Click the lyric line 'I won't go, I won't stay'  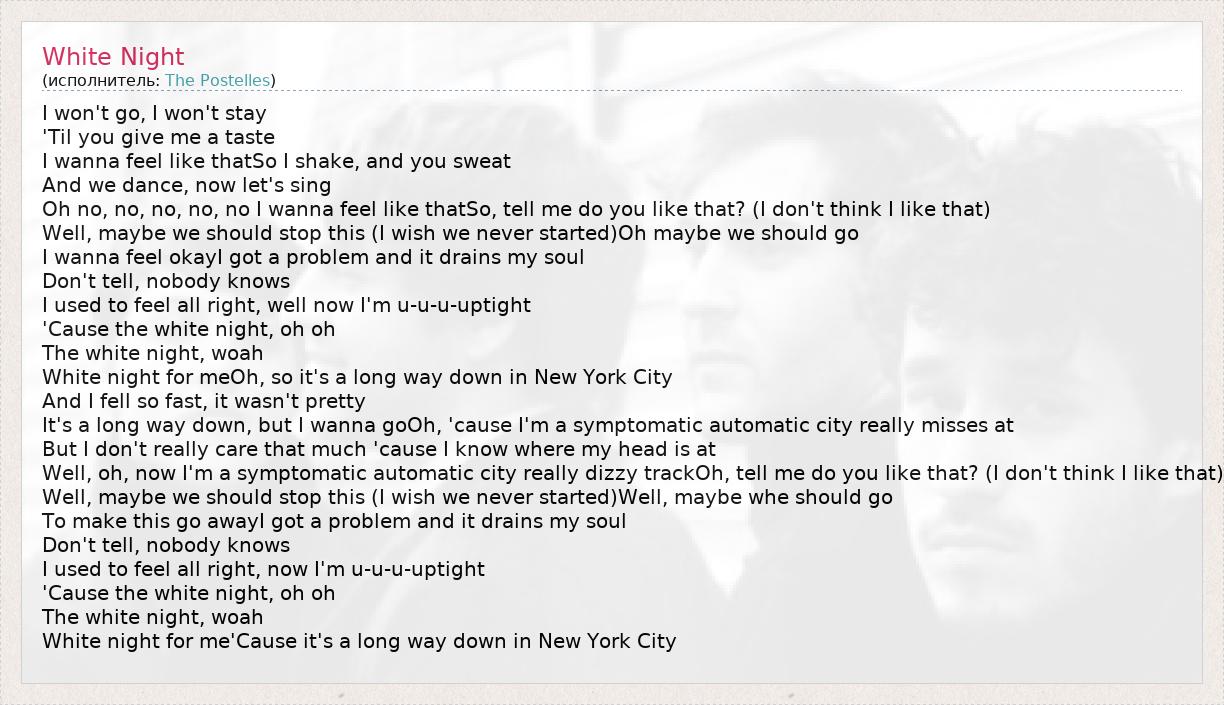coord(154,113)
